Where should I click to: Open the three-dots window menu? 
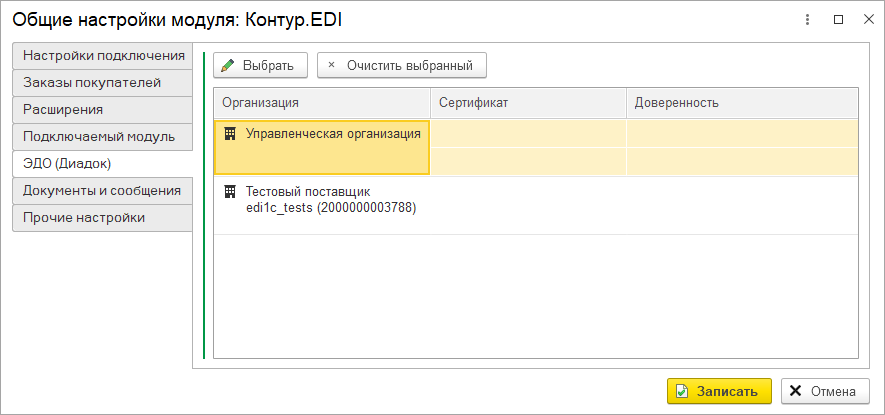pos(808,20)
